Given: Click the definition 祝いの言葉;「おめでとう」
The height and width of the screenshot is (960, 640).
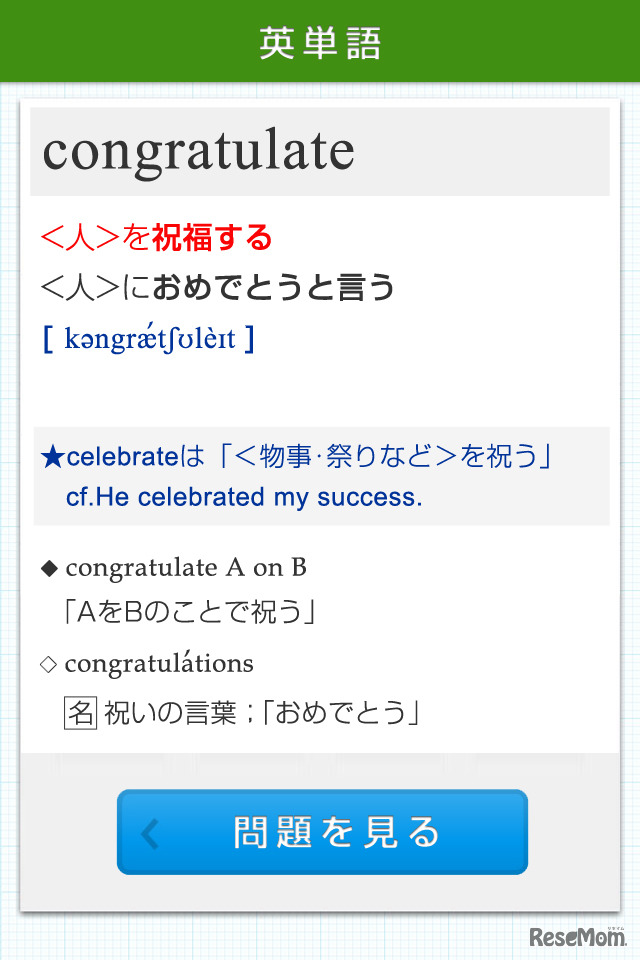Looking at the screenshot, I should click(x=261, y=713).
